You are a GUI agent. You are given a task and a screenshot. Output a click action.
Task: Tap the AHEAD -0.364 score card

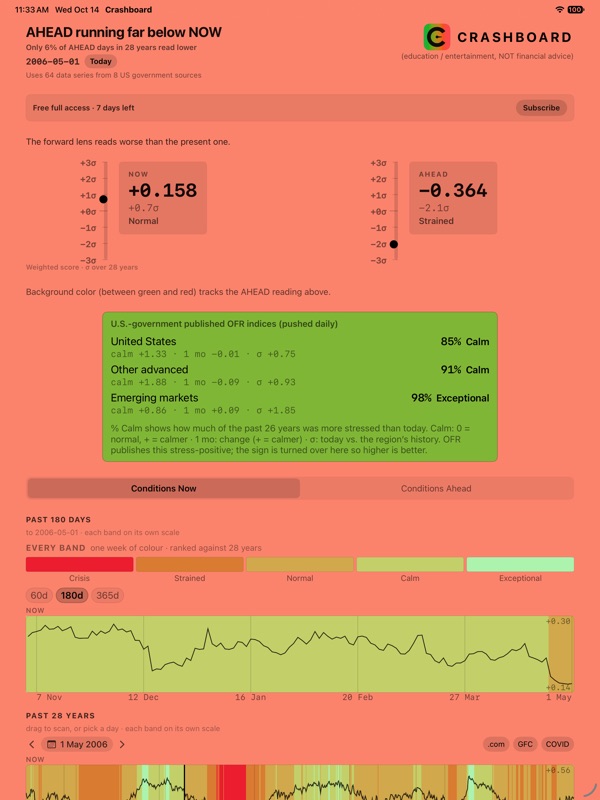pos(453,198)
